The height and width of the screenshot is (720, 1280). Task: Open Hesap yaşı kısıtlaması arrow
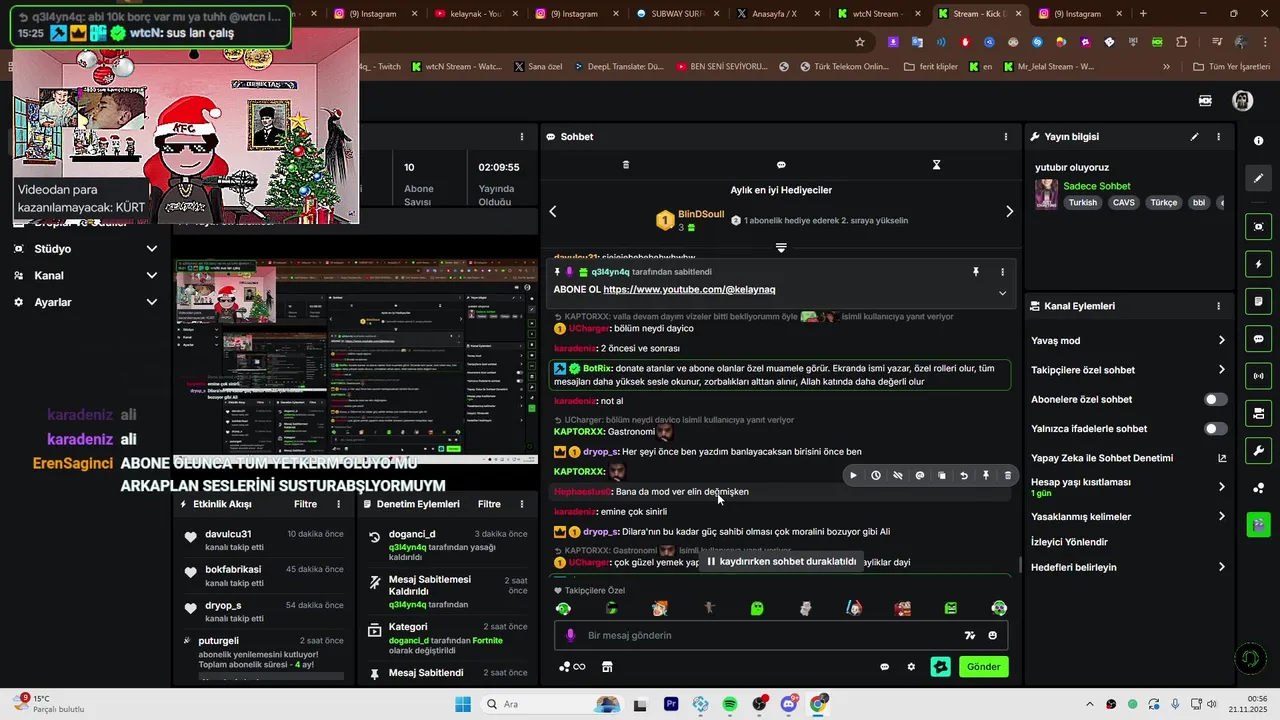1221,487
